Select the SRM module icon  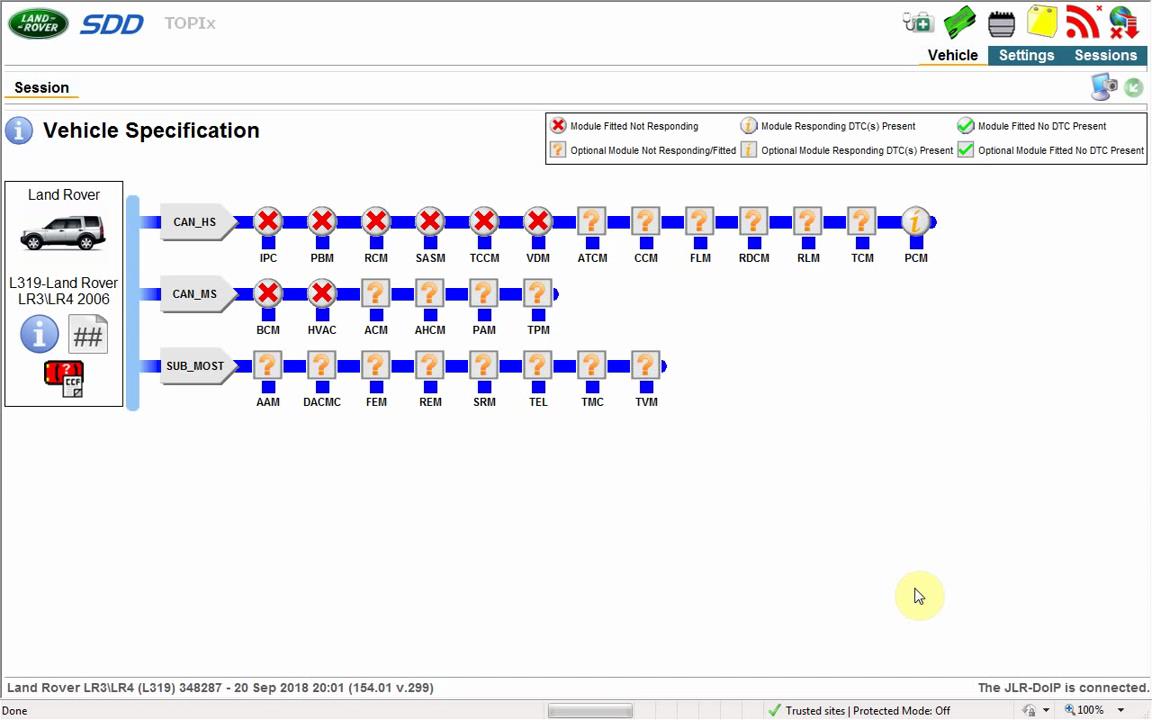coord(484,365)
